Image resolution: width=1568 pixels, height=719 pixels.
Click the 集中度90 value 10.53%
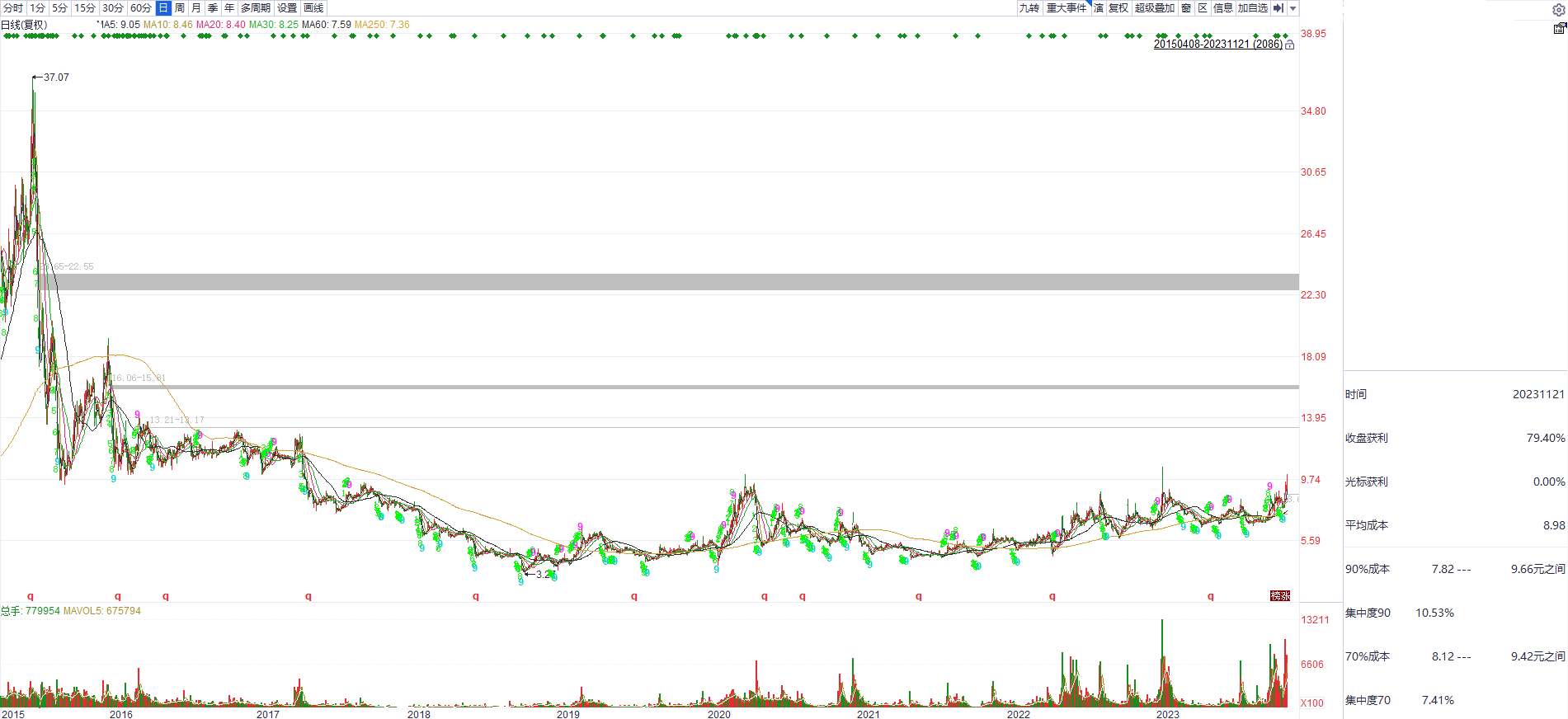pos(1435,613)
